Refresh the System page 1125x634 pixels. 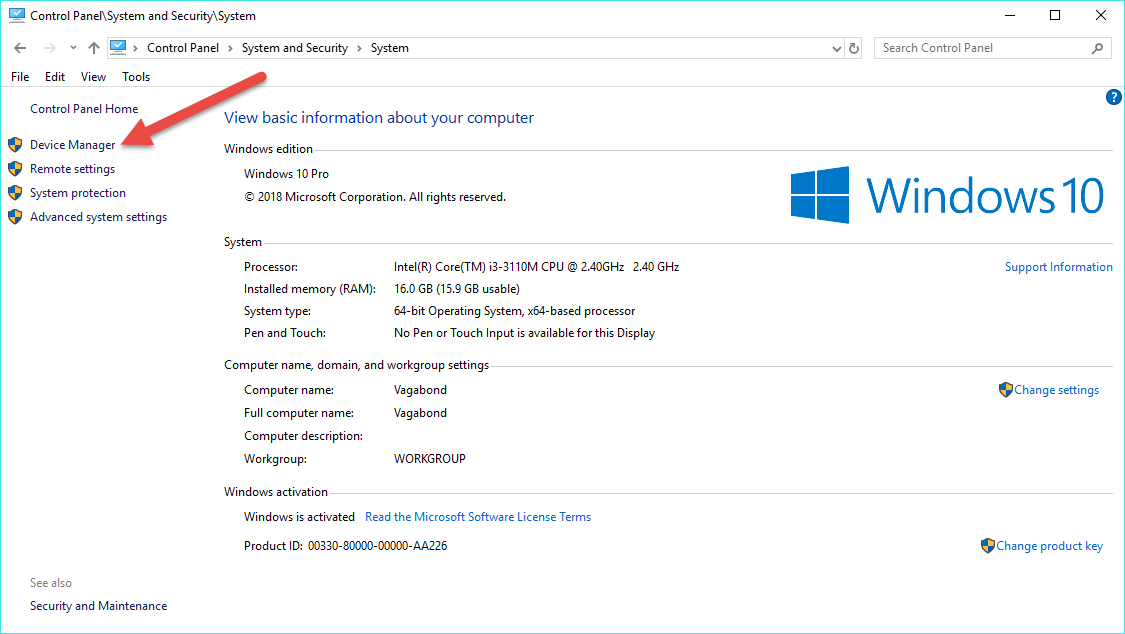point(854,48)
